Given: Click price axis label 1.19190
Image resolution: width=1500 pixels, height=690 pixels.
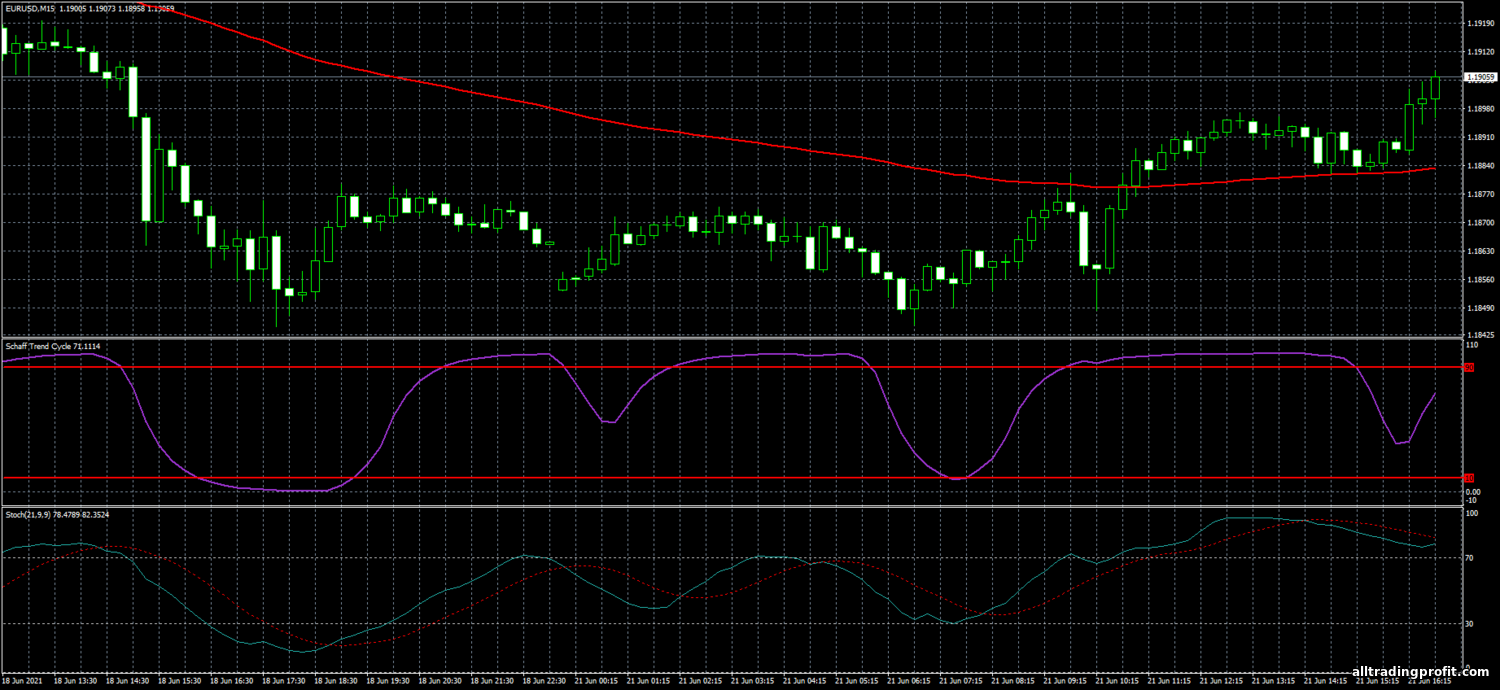Looking at the screenshot, I should (1480, 23).
